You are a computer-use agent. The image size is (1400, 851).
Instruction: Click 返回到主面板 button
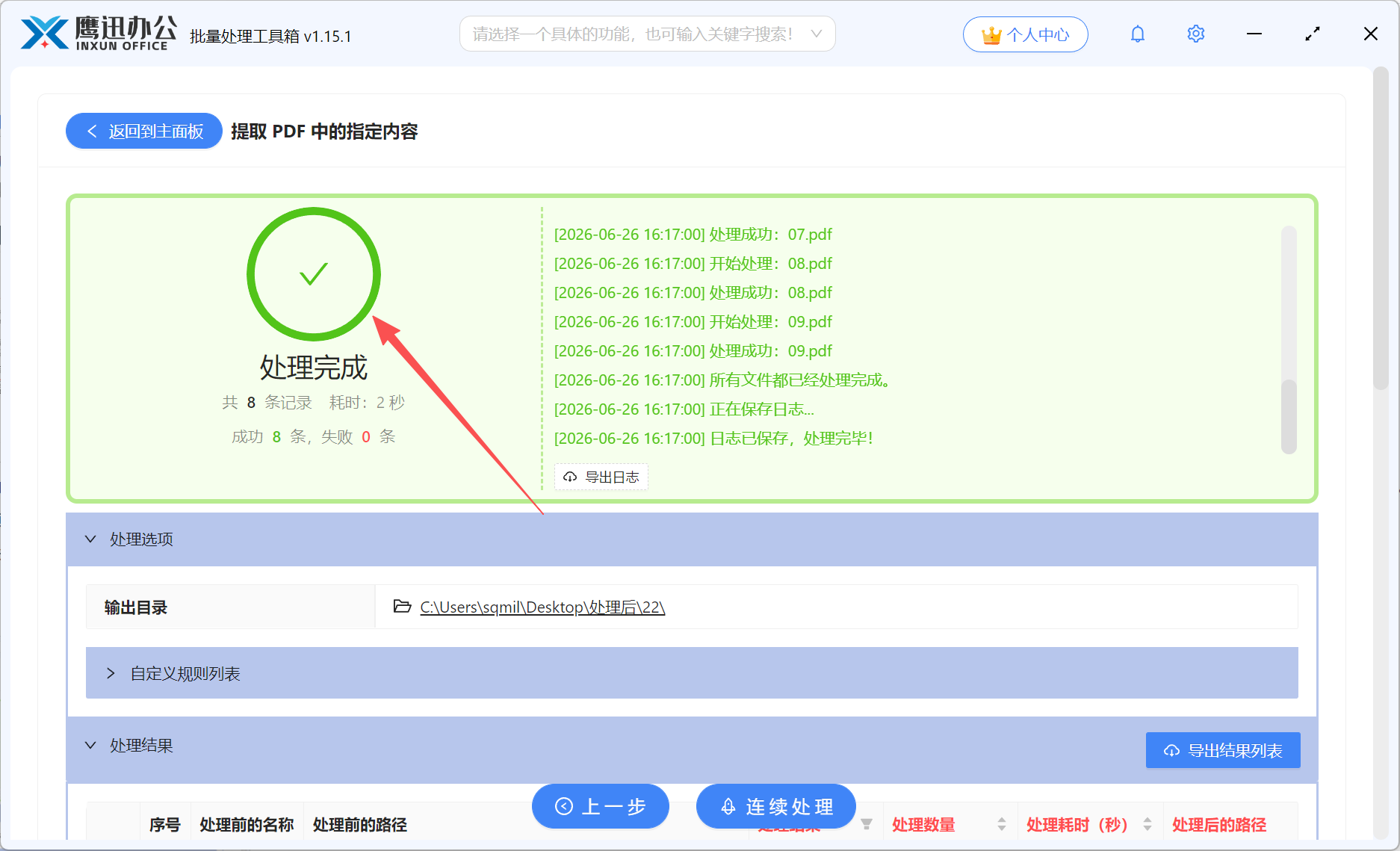pyautogui.click(x=144, y=131)
